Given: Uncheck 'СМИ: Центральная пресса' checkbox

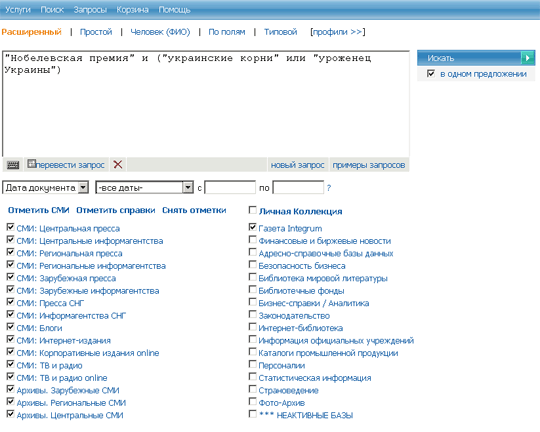Looking at the screenshot, I should (x=10, y=227).
